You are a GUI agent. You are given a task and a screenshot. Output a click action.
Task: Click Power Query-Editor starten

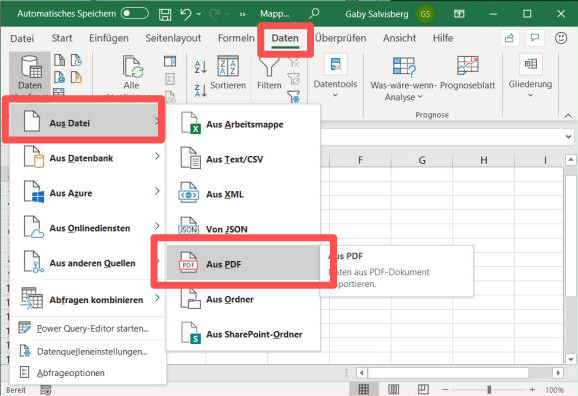pyautogui.click(x=88, y=328)
